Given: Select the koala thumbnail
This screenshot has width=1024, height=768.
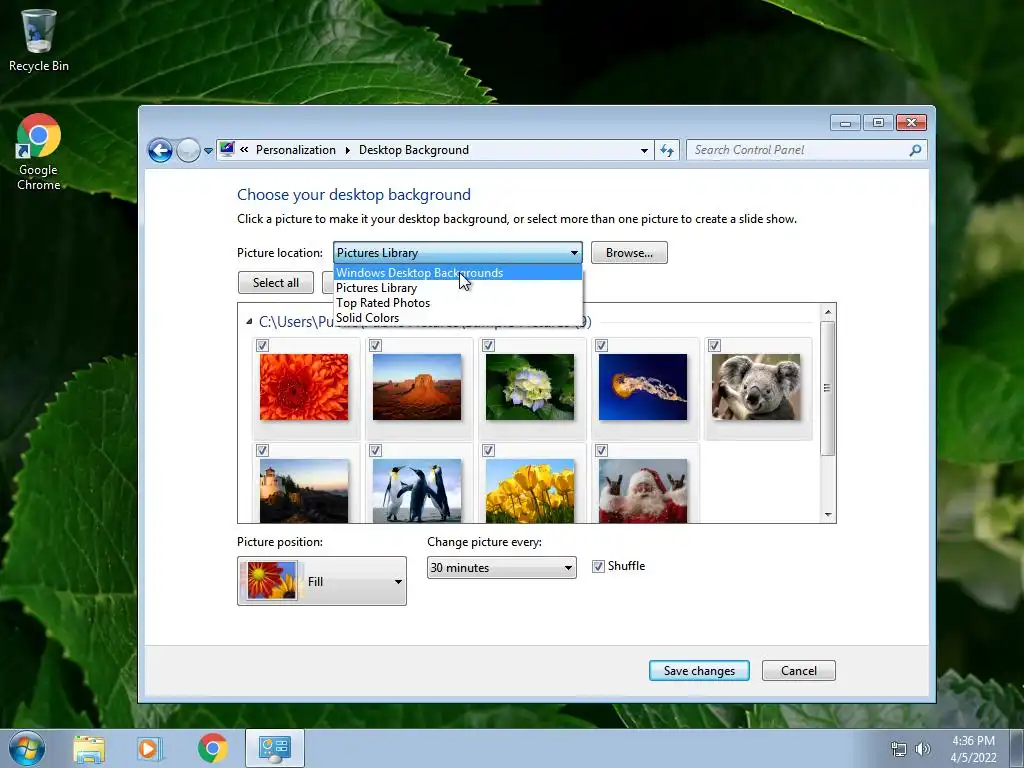Looking at the screenshot, I should point(756,387).
